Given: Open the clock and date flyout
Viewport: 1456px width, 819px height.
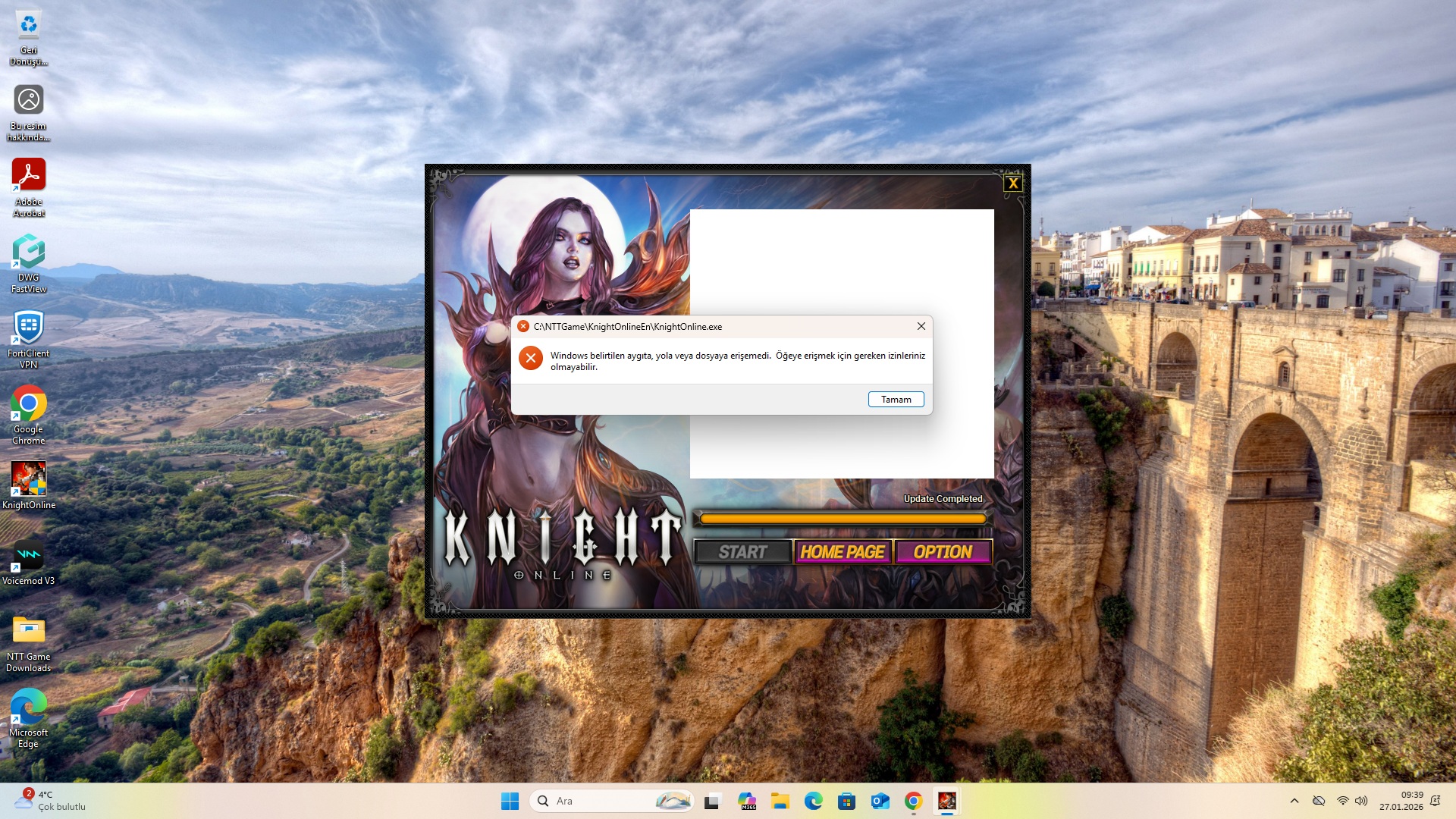Looking at the screenshot, I should 1401,801.
